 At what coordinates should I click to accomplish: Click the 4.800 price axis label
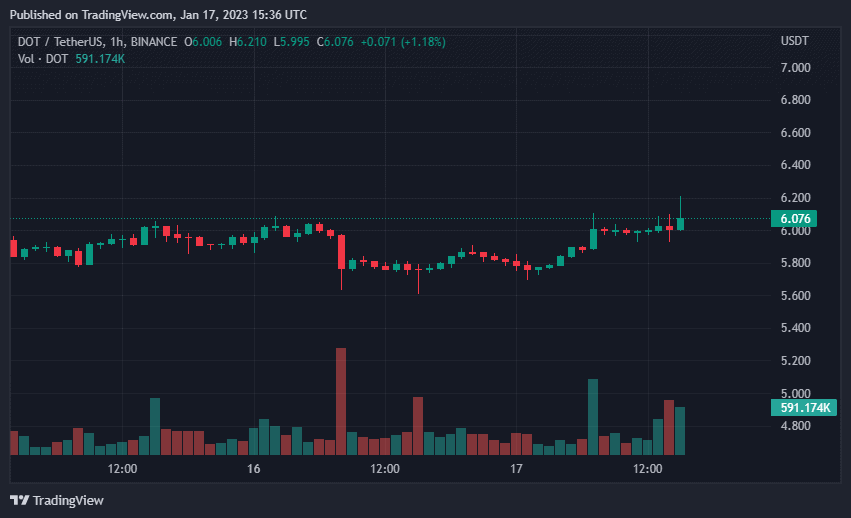coord(795,426)
